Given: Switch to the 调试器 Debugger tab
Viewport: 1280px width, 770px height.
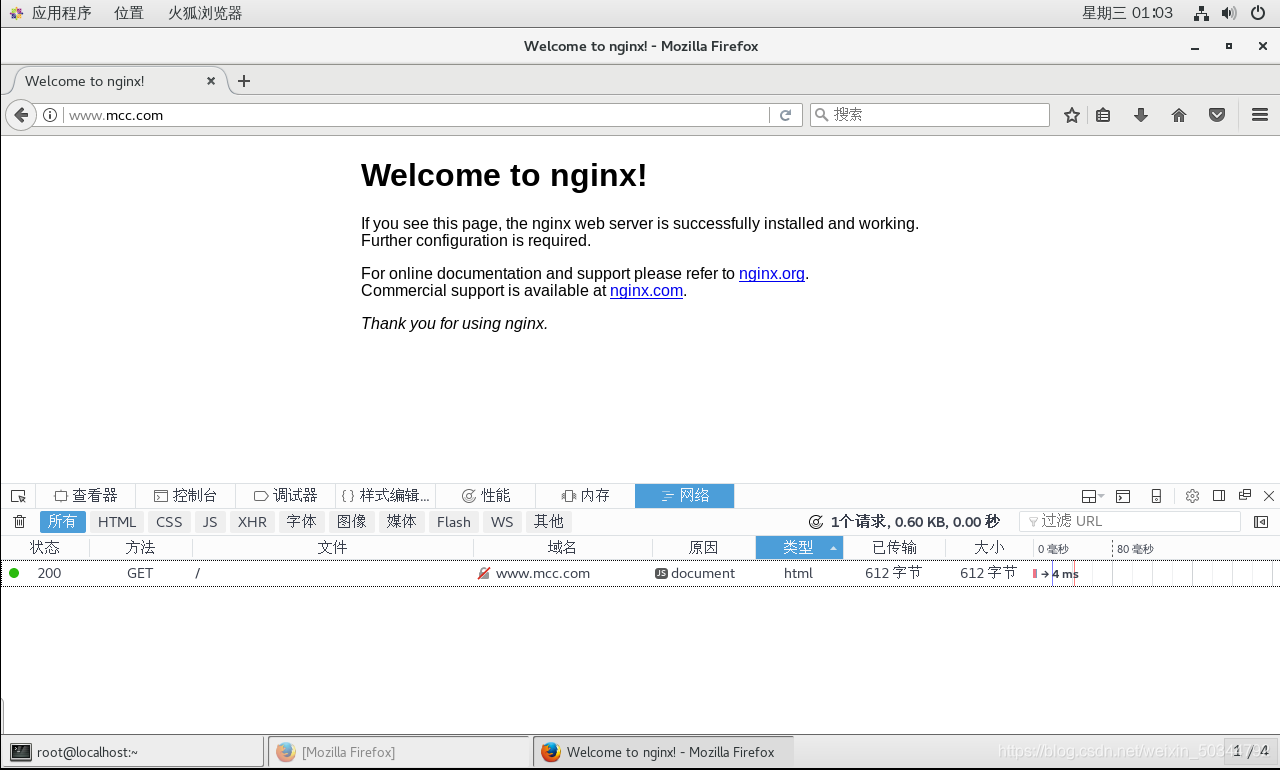Looking at the screenshot, I should [x=285, y=496].
